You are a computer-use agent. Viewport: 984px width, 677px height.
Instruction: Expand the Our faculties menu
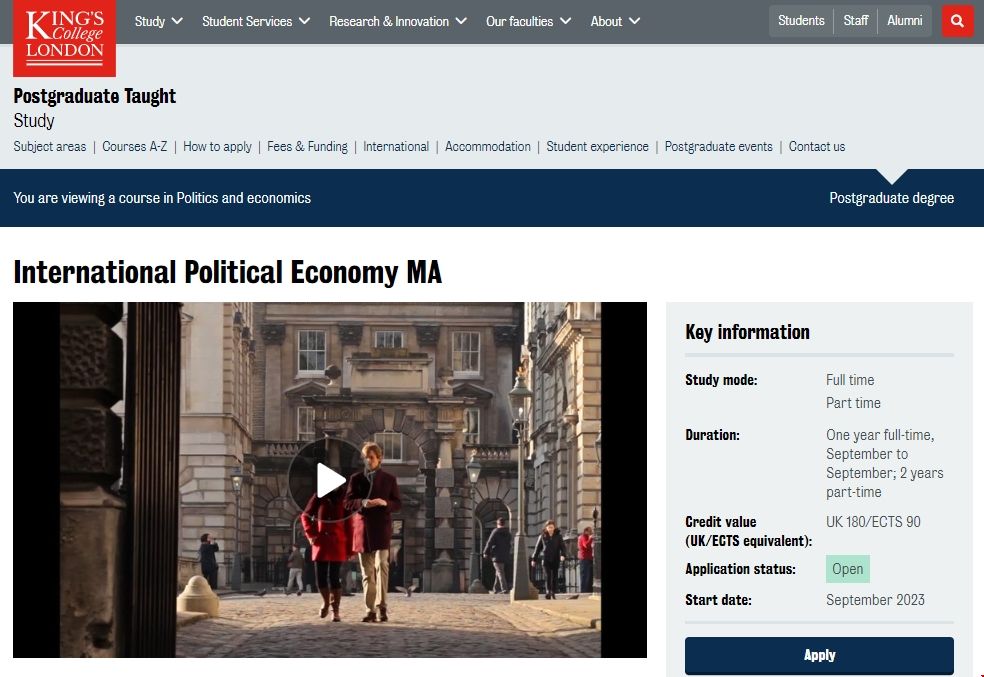528,21
